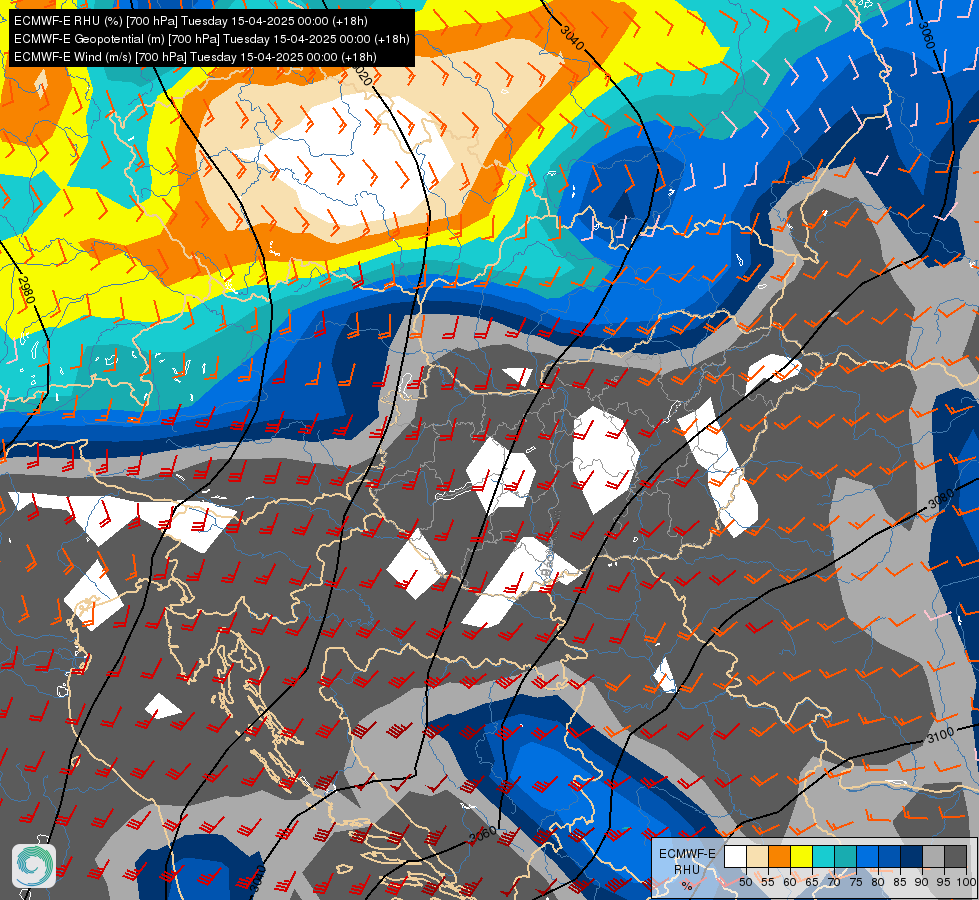Click the % unit under the legend title
Screen dimensions: 979x900
point(687,886)
